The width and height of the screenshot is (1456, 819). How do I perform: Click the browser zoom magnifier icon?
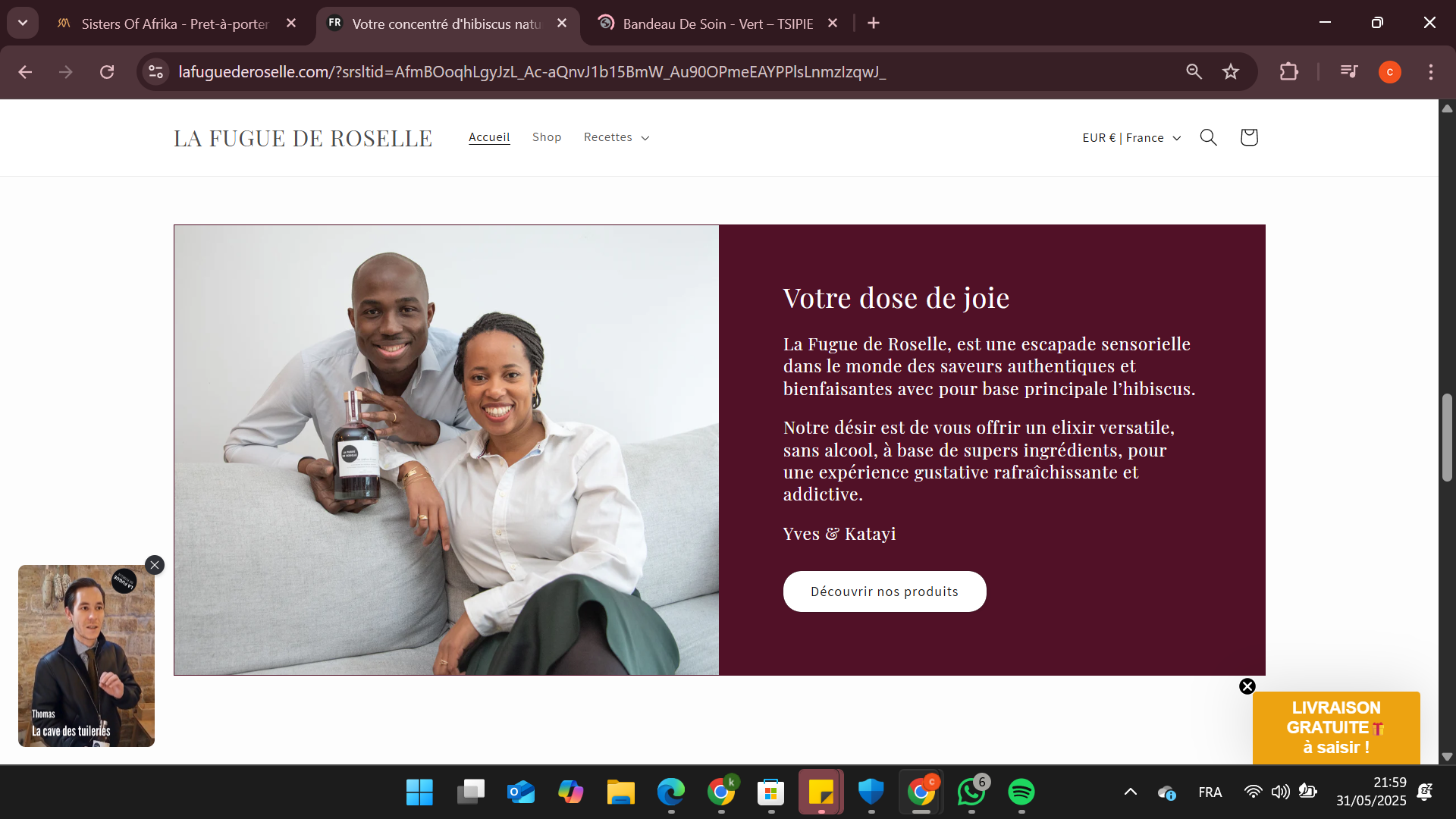click(1194, 72)
